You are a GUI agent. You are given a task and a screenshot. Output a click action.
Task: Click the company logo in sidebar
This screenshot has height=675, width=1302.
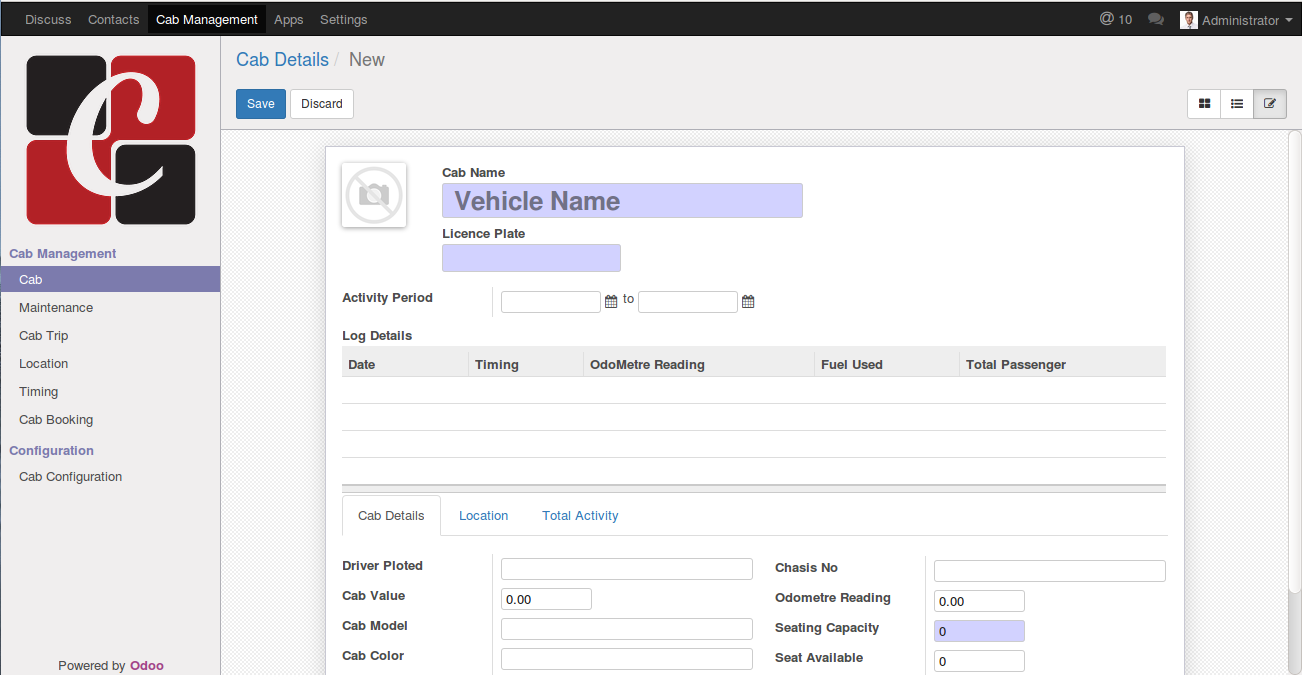click(110, 140)
